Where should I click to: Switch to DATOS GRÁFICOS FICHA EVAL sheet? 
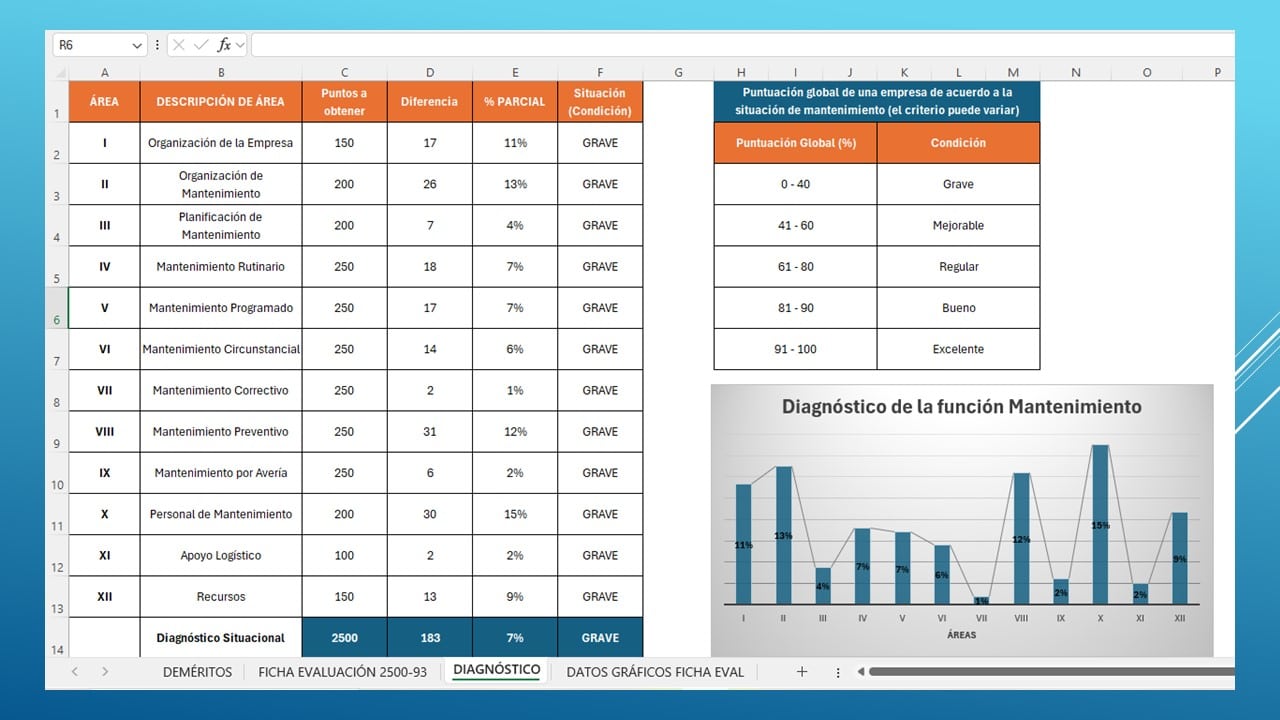point(655,672)
